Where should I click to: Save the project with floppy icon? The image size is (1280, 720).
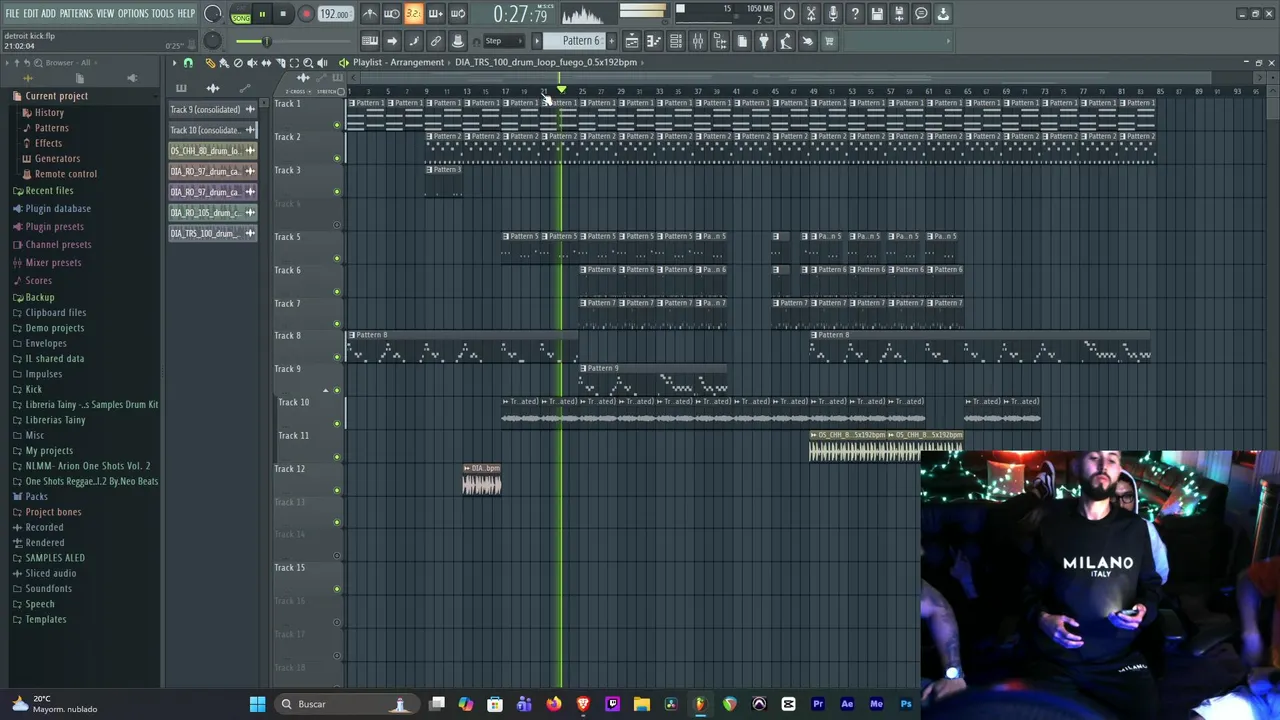pyautogui.click(x=877, y=14)
